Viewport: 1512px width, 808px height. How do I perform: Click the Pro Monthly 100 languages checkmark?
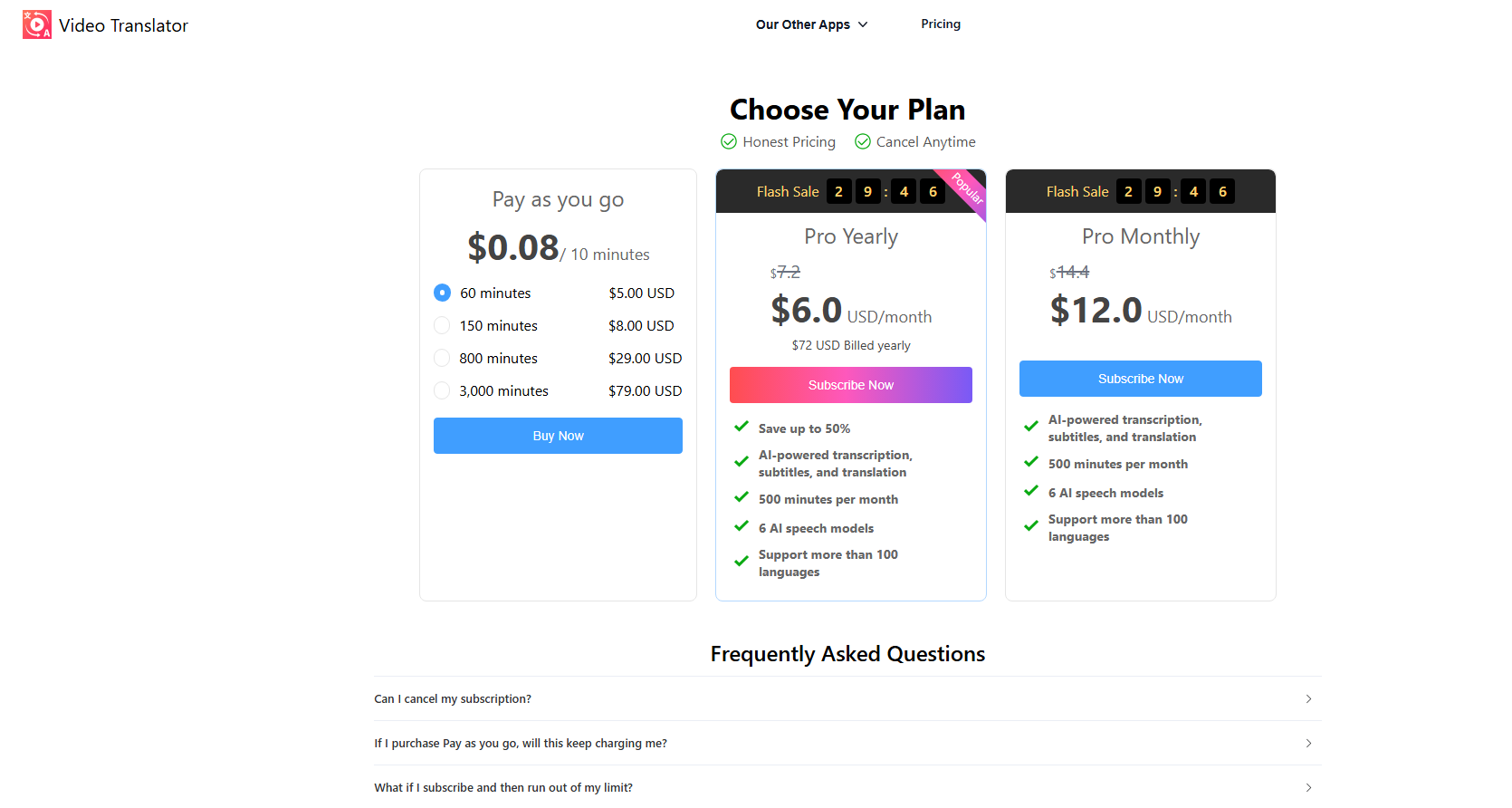(1031, 526)
